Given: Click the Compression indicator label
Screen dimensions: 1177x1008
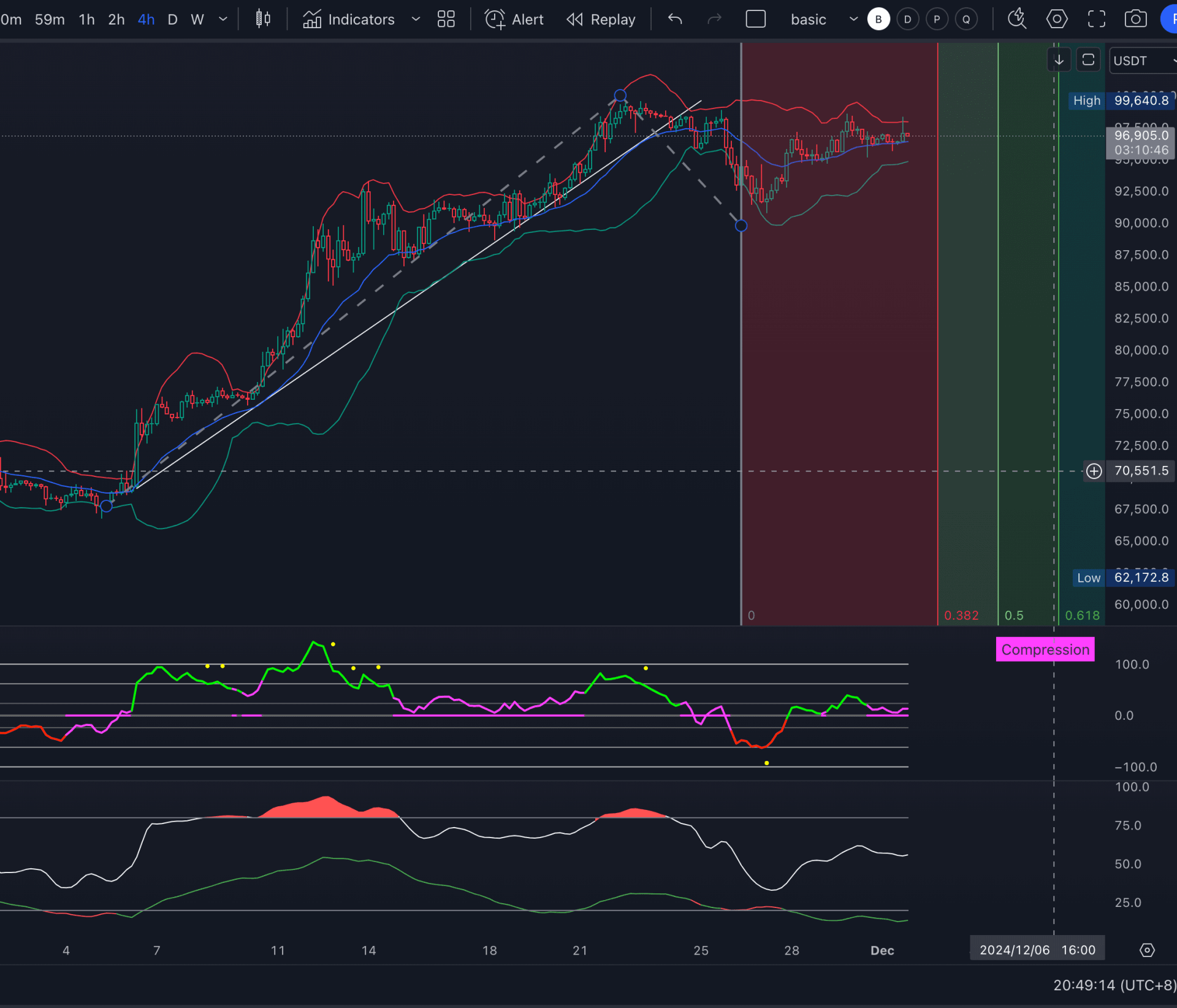Looking at the screenshot, I should click(x=1044, y=649).
